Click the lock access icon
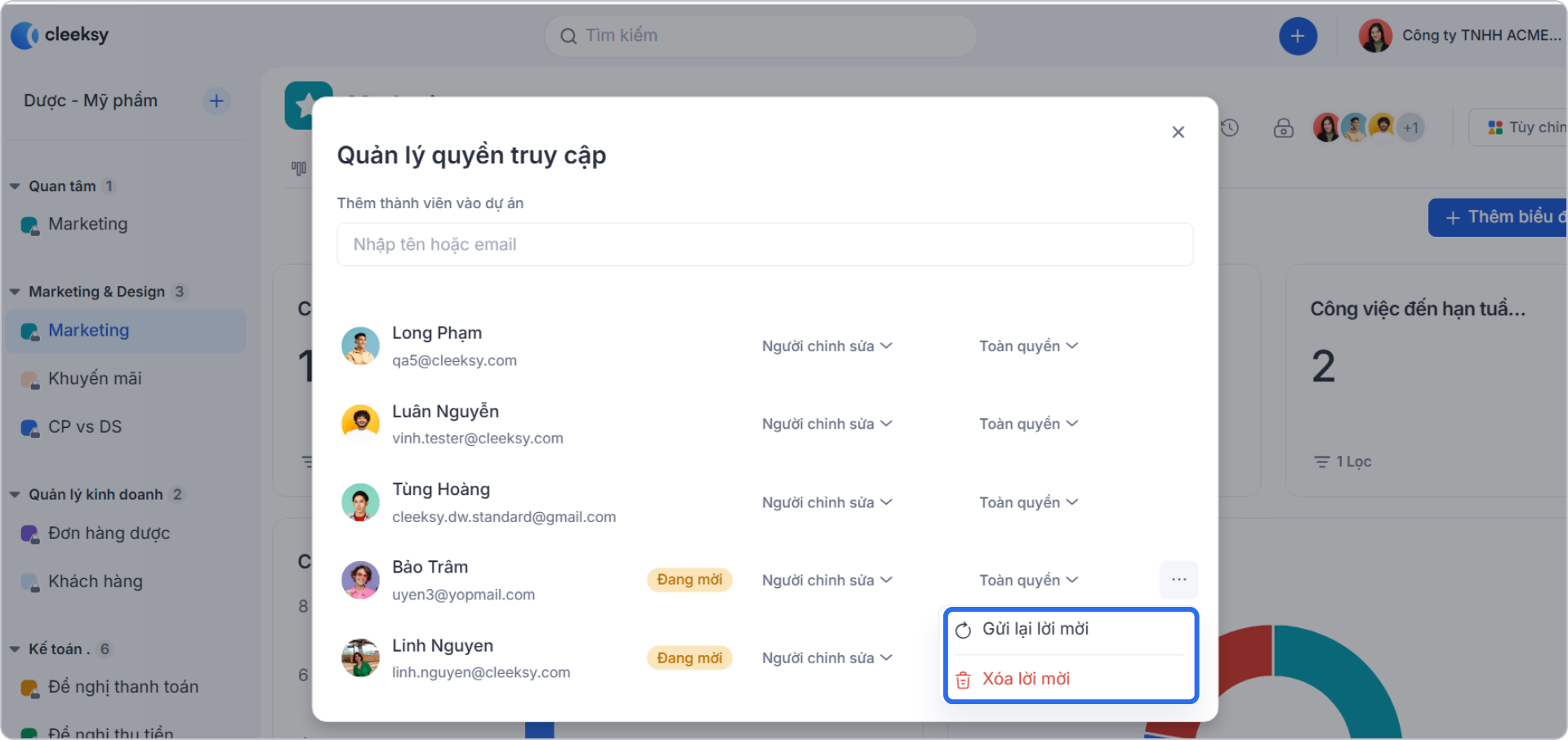Screen dimensions: 1568x740 click(1284, 128)
